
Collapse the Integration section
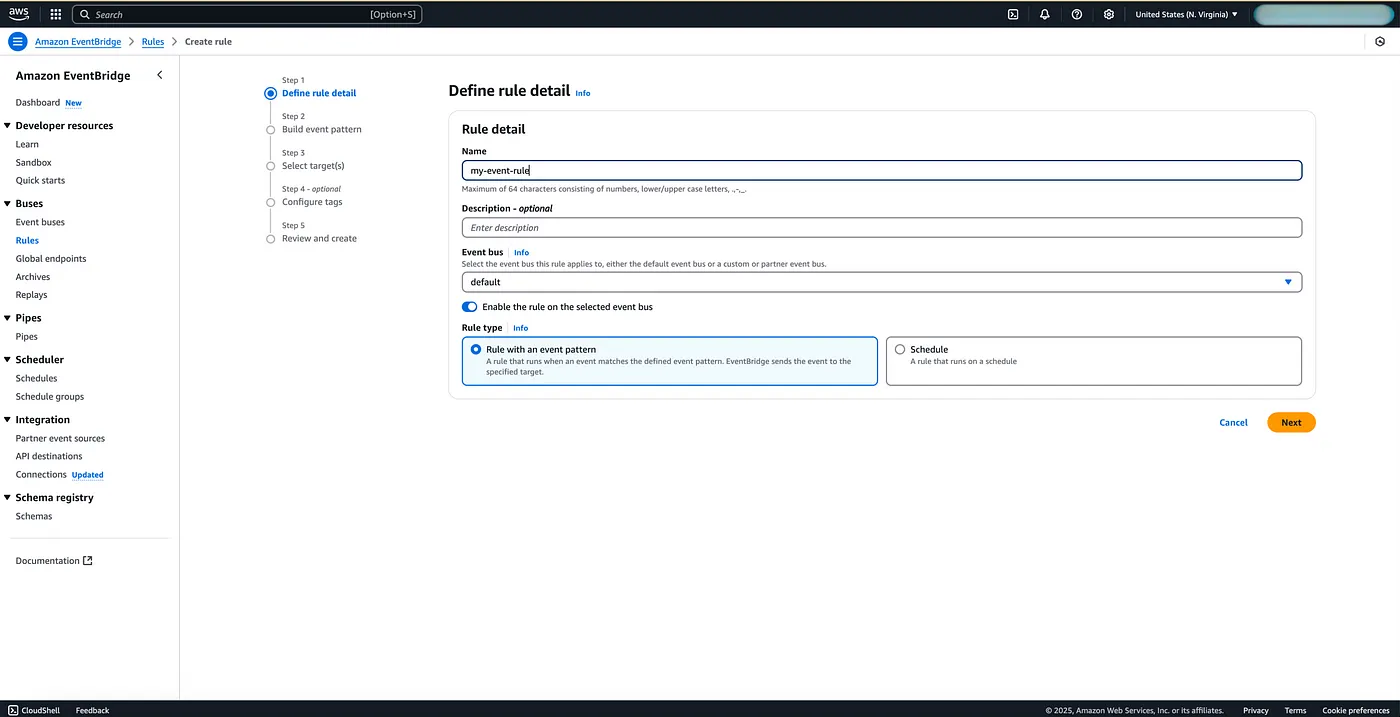tap(7, 420)
